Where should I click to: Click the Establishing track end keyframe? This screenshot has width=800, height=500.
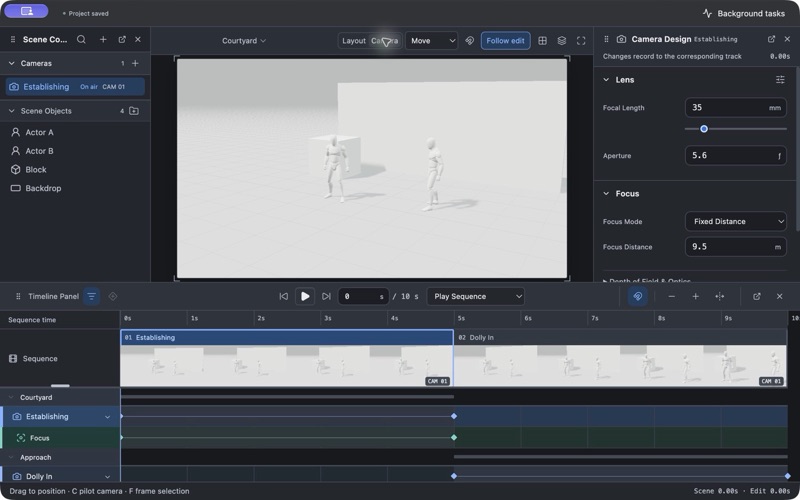pyautogui.click(x=454, y=416)
